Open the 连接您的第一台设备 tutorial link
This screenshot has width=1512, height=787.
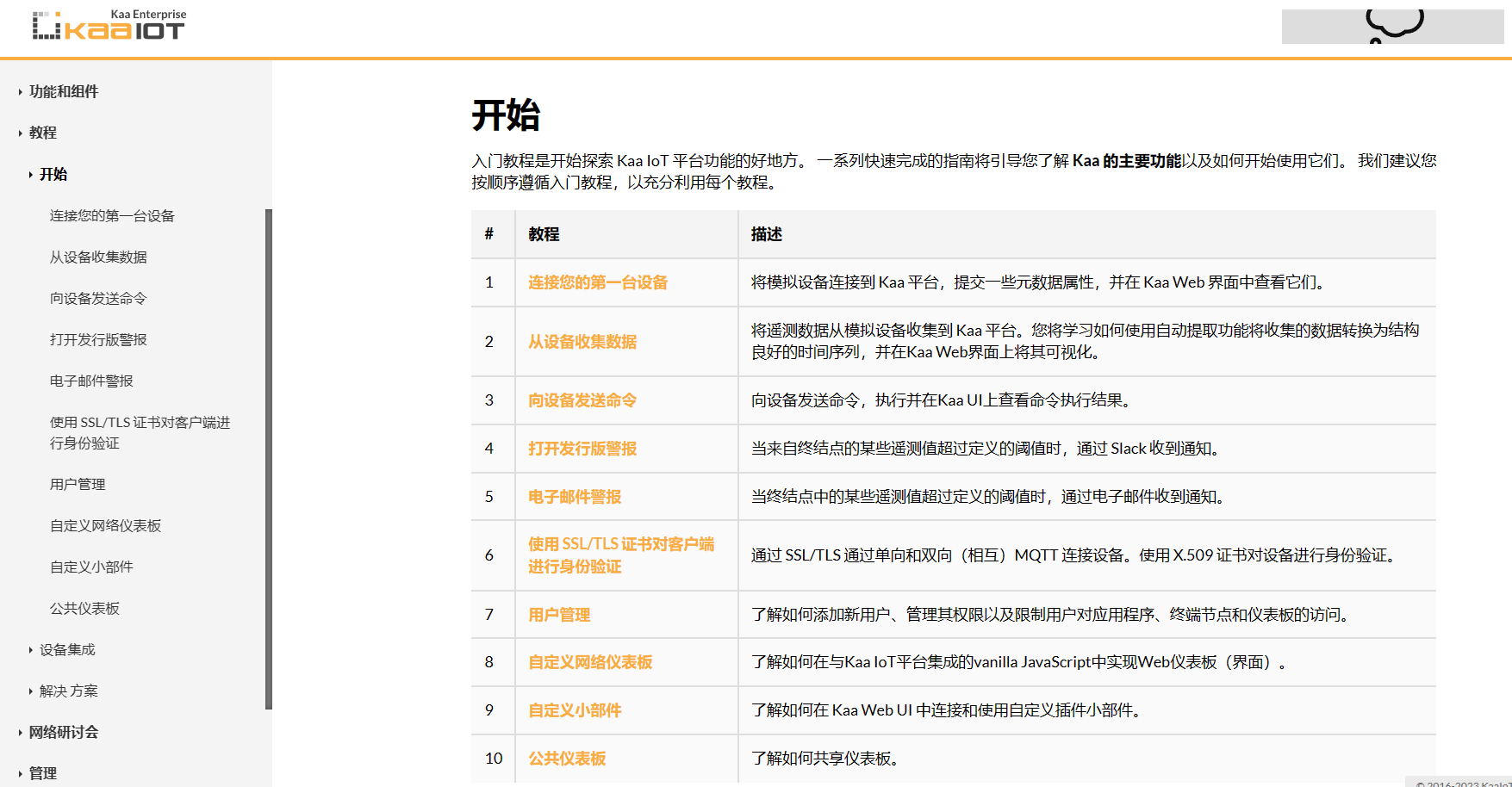coord(597,282)
